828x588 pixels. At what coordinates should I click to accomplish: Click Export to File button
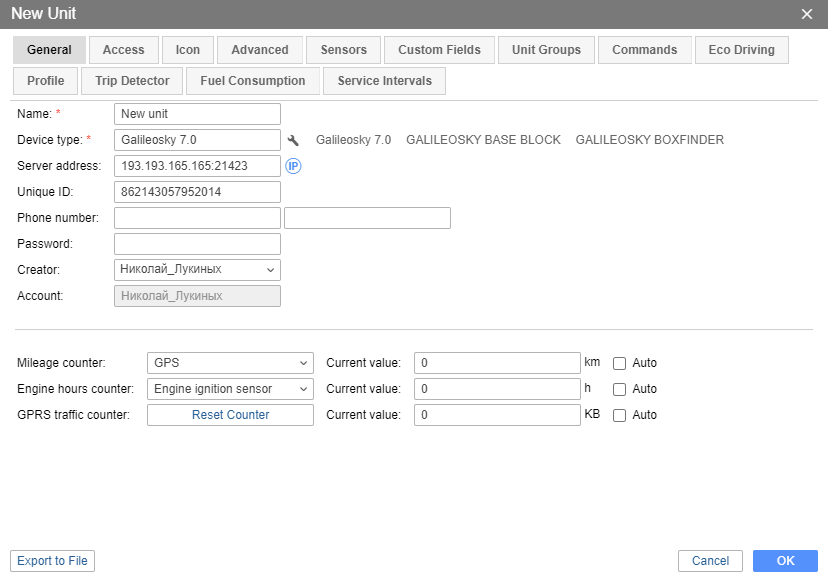click(52, 561)
